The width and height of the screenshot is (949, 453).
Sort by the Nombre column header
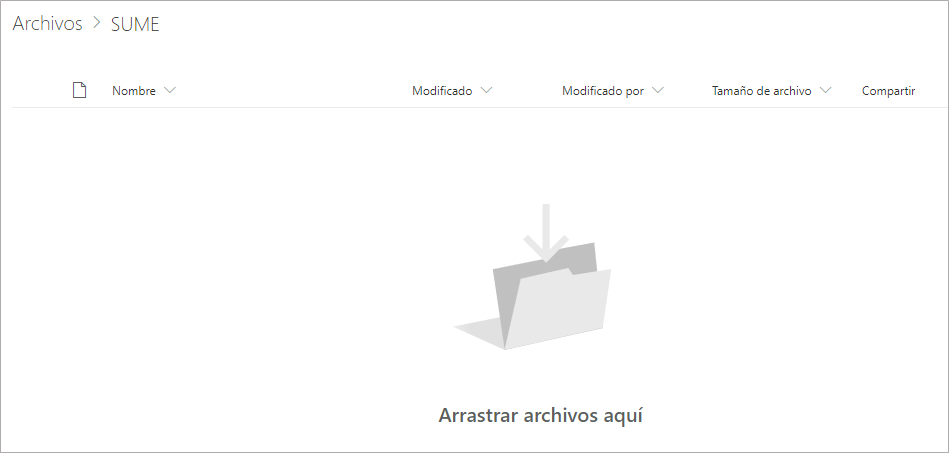pos(134,91)
